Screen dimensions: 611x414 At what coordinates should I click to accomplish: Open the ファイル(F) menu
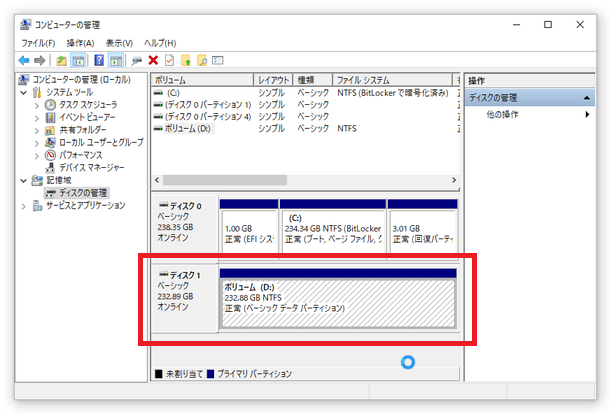(38, 43)
